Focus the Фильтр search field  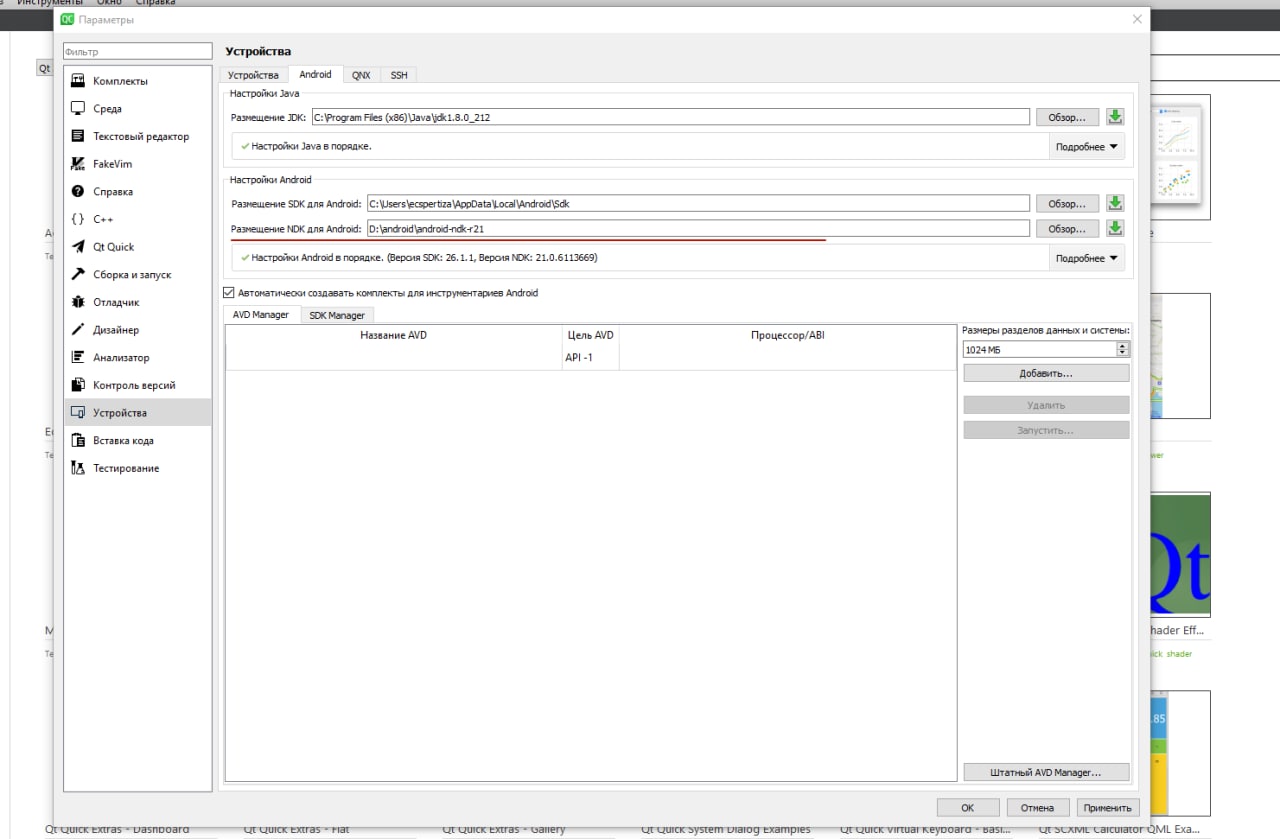click(138, 51)
